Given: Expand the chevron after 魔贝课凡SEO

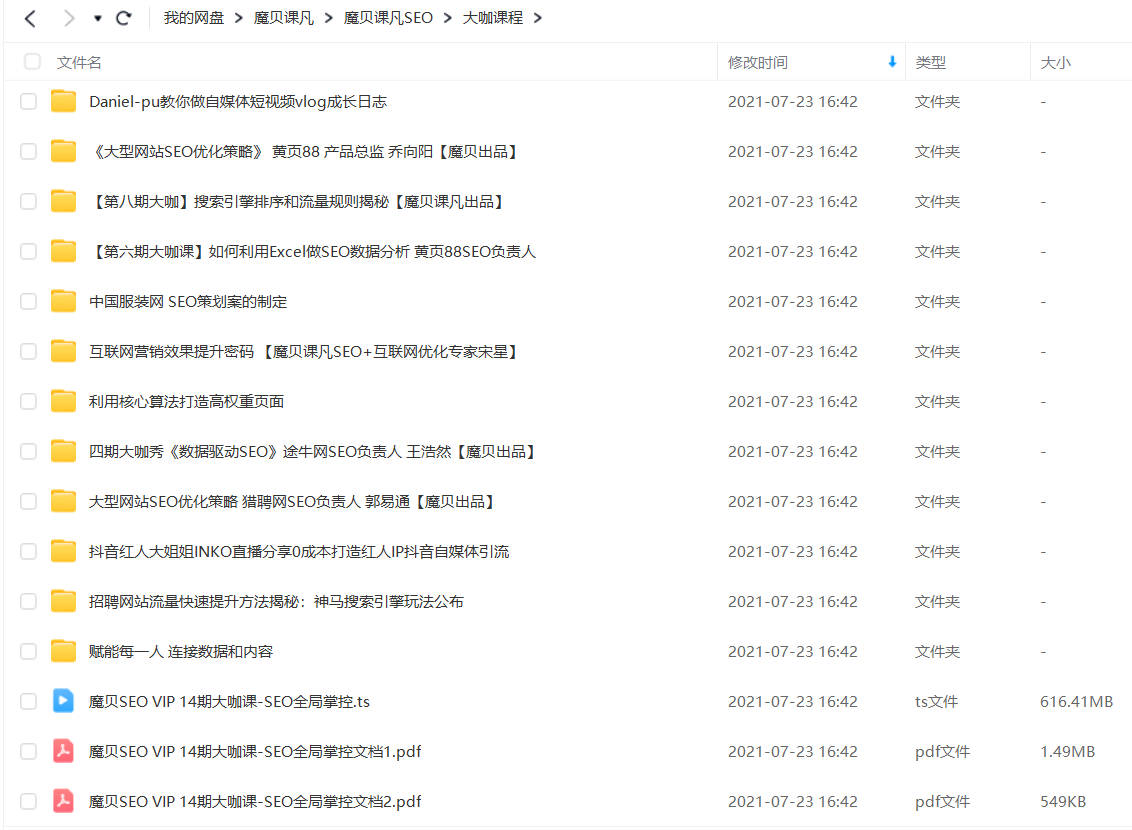Looking at the screenshot, I should (448, 18).
